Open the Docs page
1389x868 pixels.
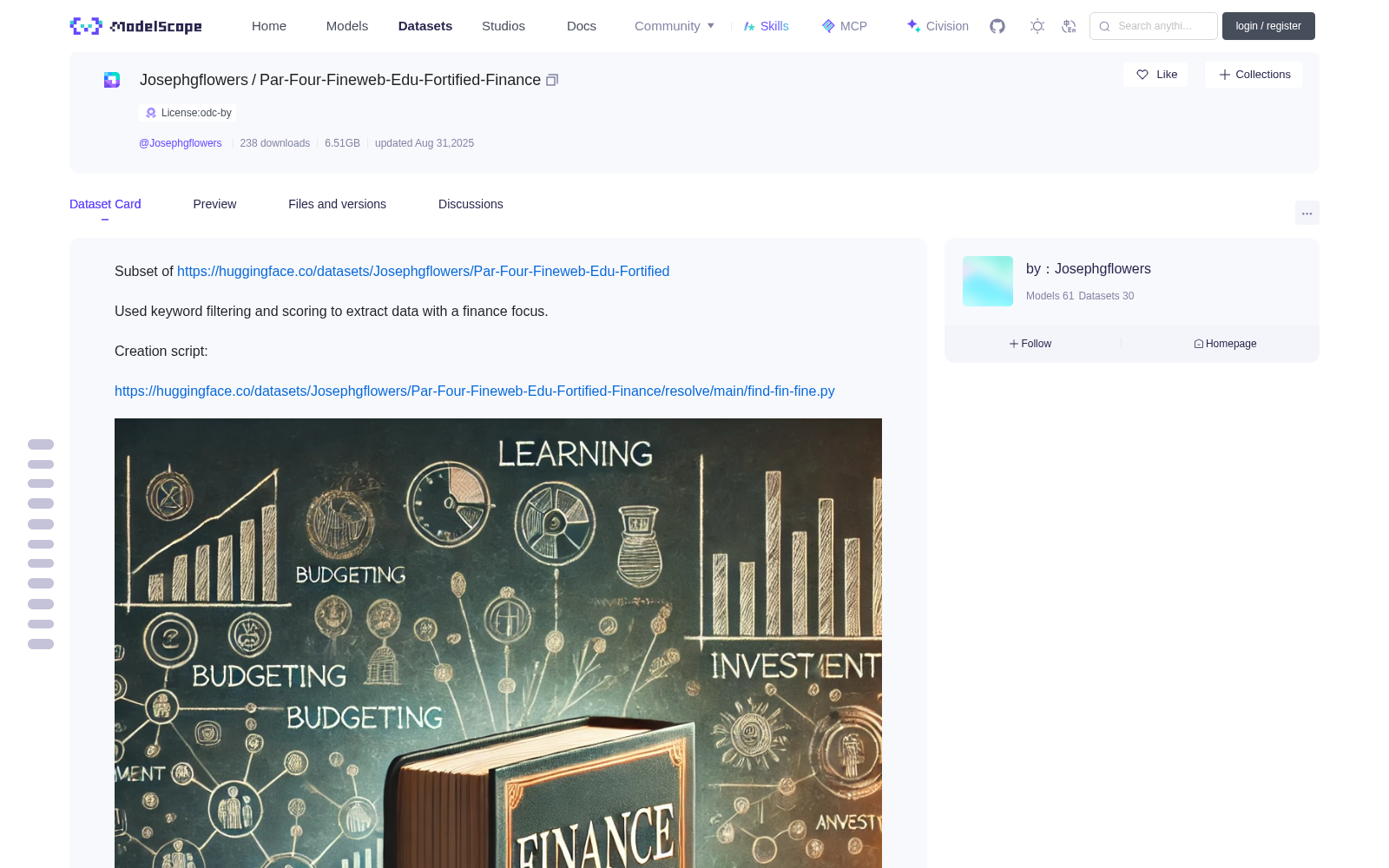pyautogui.click(x=582, y=26)
